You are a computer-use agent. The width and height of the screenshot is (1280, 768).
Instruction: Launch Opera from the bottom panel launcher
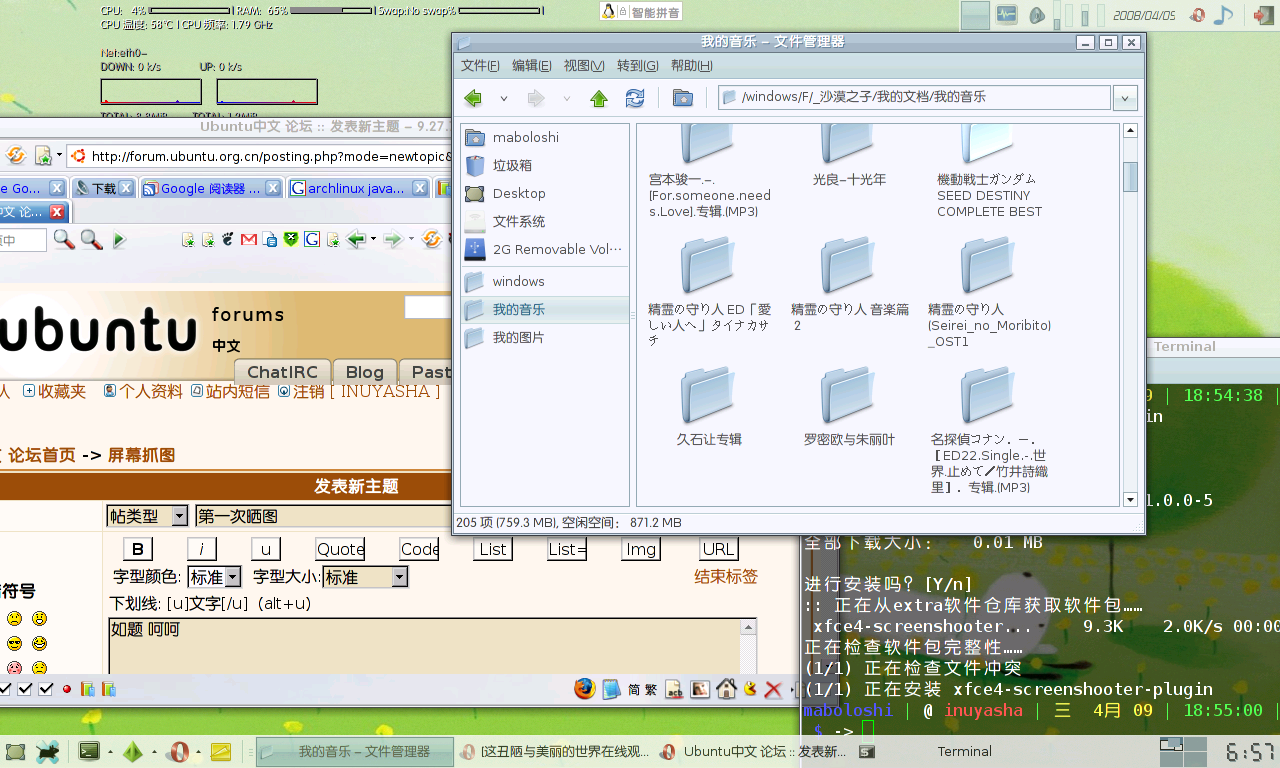[x=179, y=751]
